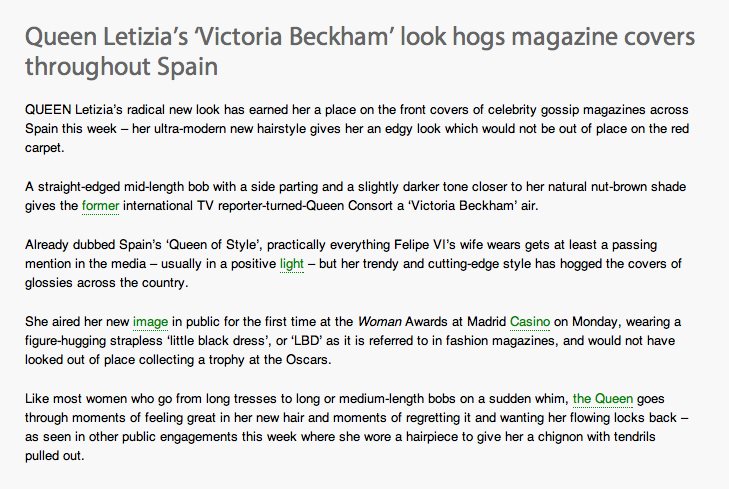Open the "Casino" hyperlink
This screenshot has height=489, width=729.
tap(528, 322)
